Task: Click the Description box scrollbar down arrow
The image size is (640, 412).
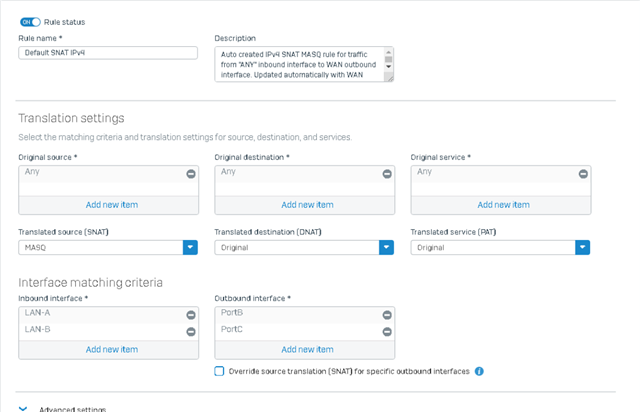Action: [389, 67]
